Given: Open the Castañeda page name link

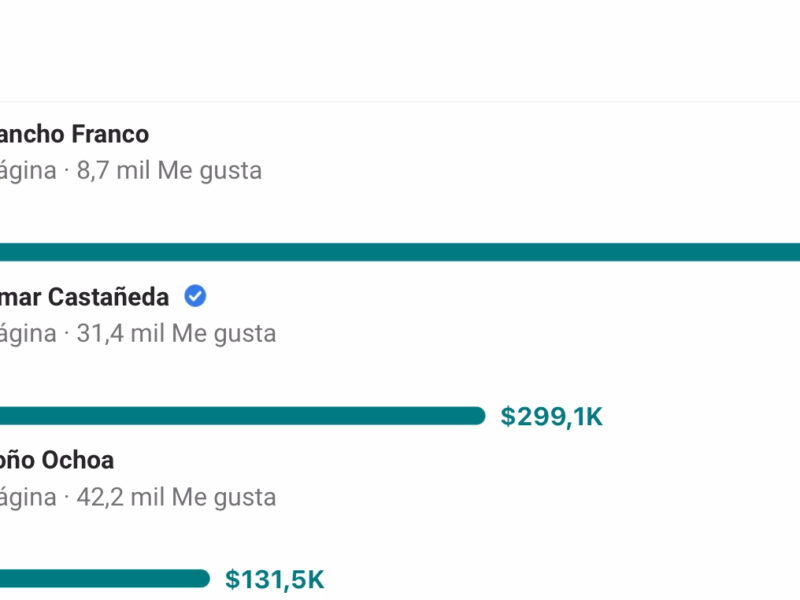Looking at the screenshot, I should tap(84, 297).
